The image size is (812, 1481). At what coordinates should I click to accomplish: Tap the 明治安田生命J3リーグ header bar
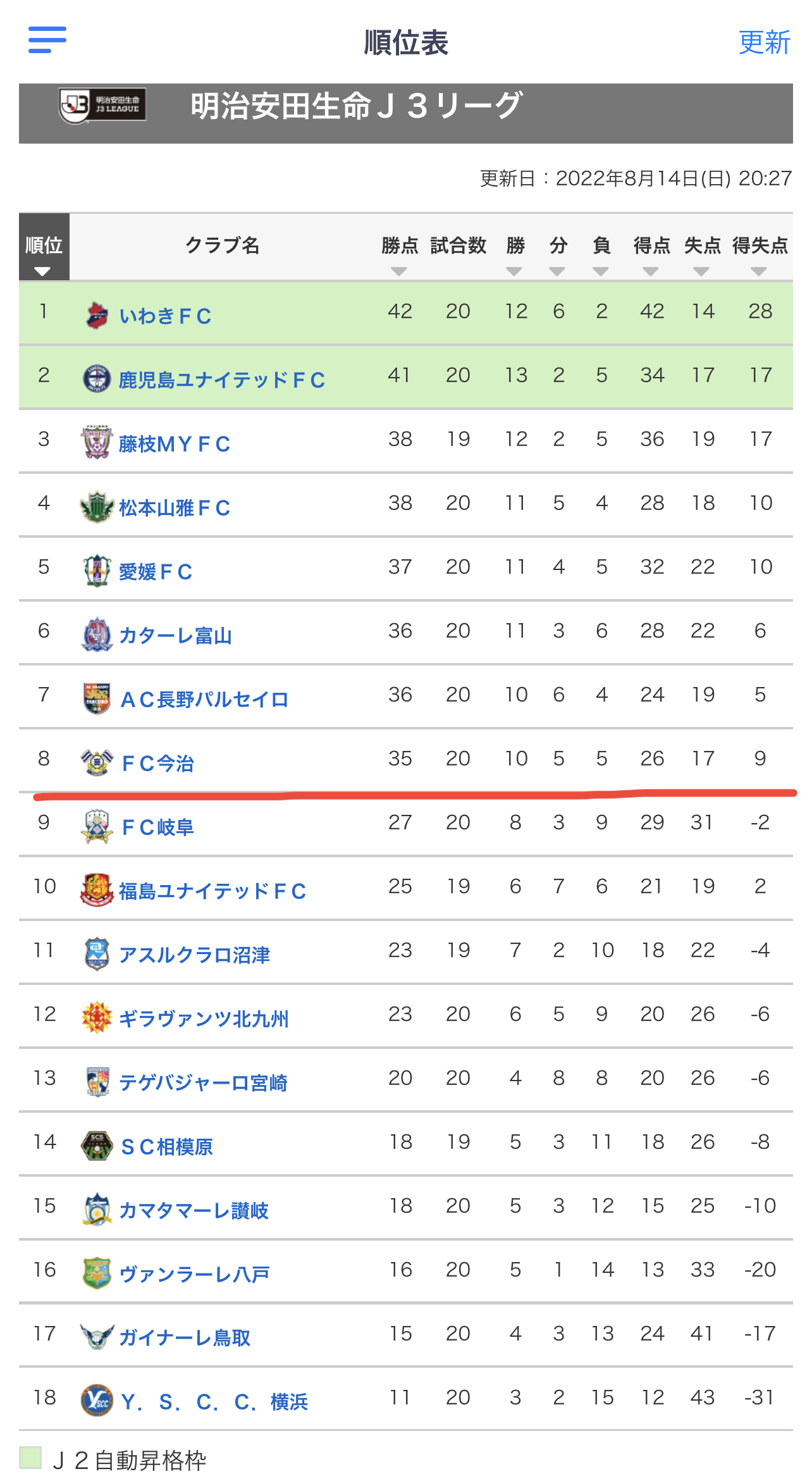(x=406, y=113)
